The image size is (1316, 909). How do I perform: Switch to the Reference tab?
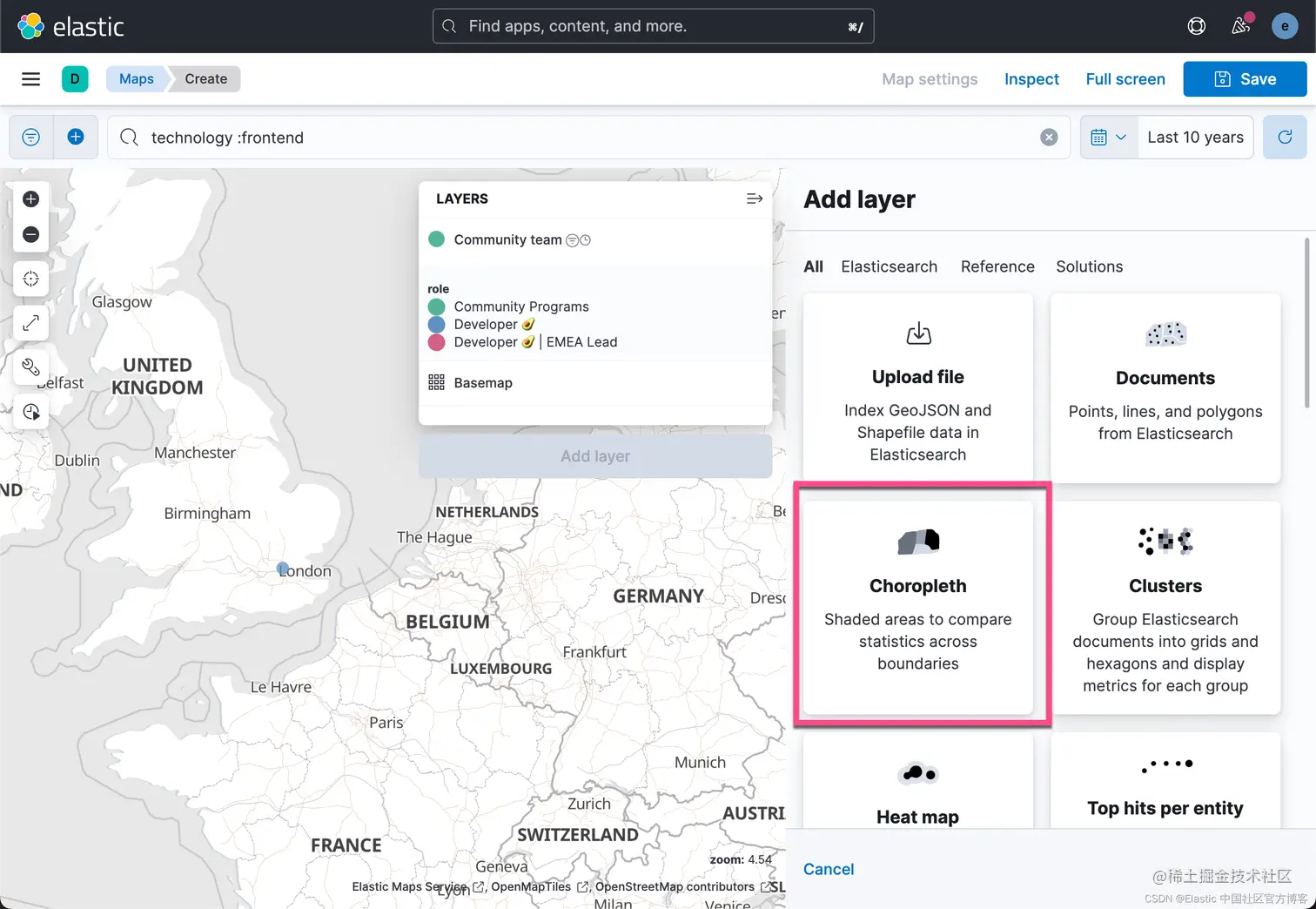click(997, 266)
